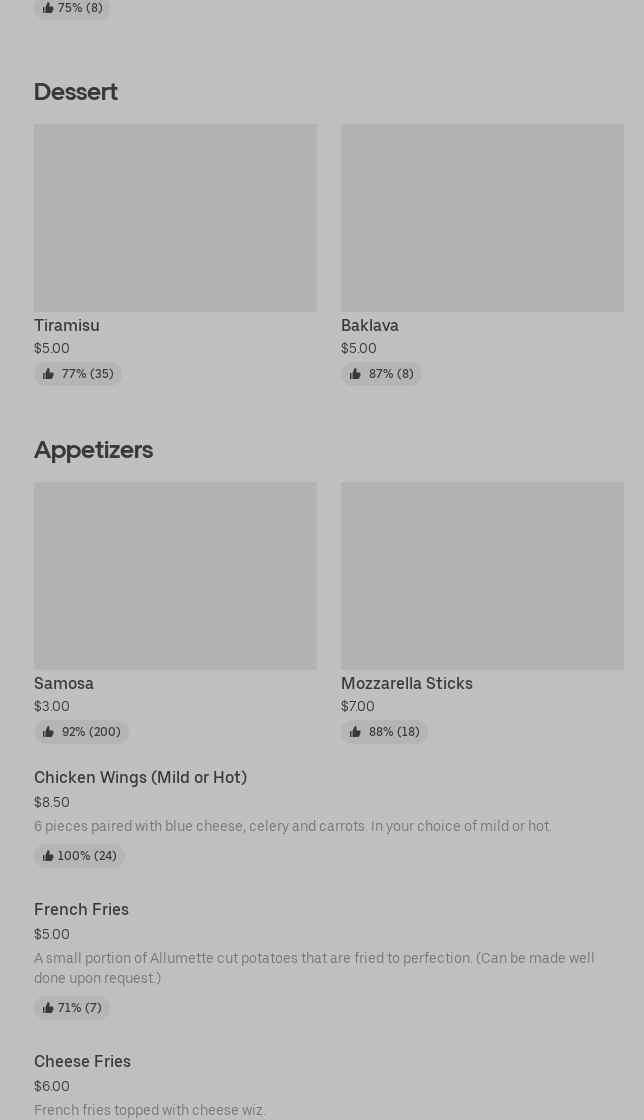Click the Tiramisu thumbs-up rating icon
The image size is (644, 1120).
pyautogui.click(x=48, y=374)
